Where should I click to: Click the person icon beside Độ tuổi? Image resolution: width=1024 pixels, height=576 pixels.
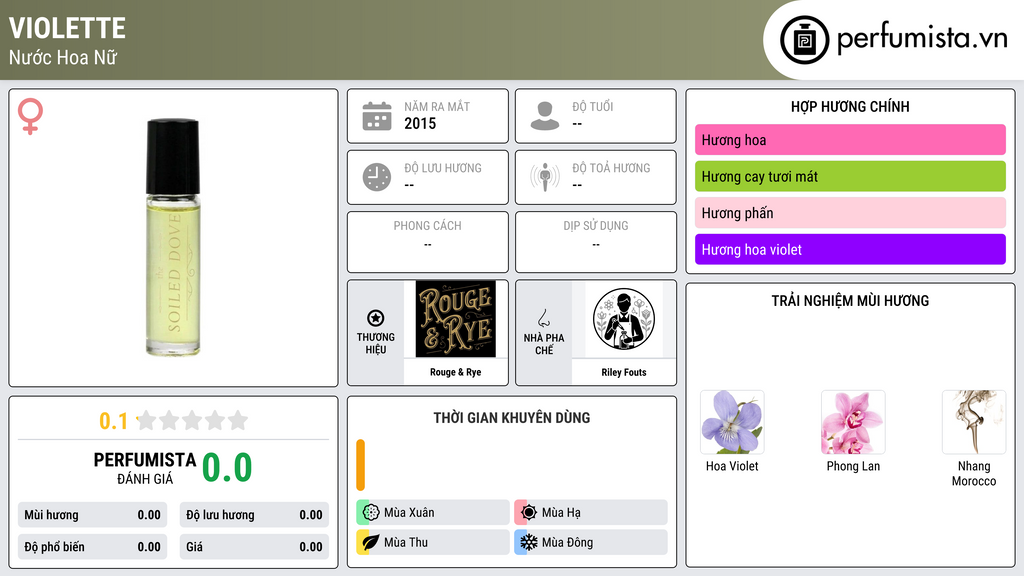(x=545, y=116)
